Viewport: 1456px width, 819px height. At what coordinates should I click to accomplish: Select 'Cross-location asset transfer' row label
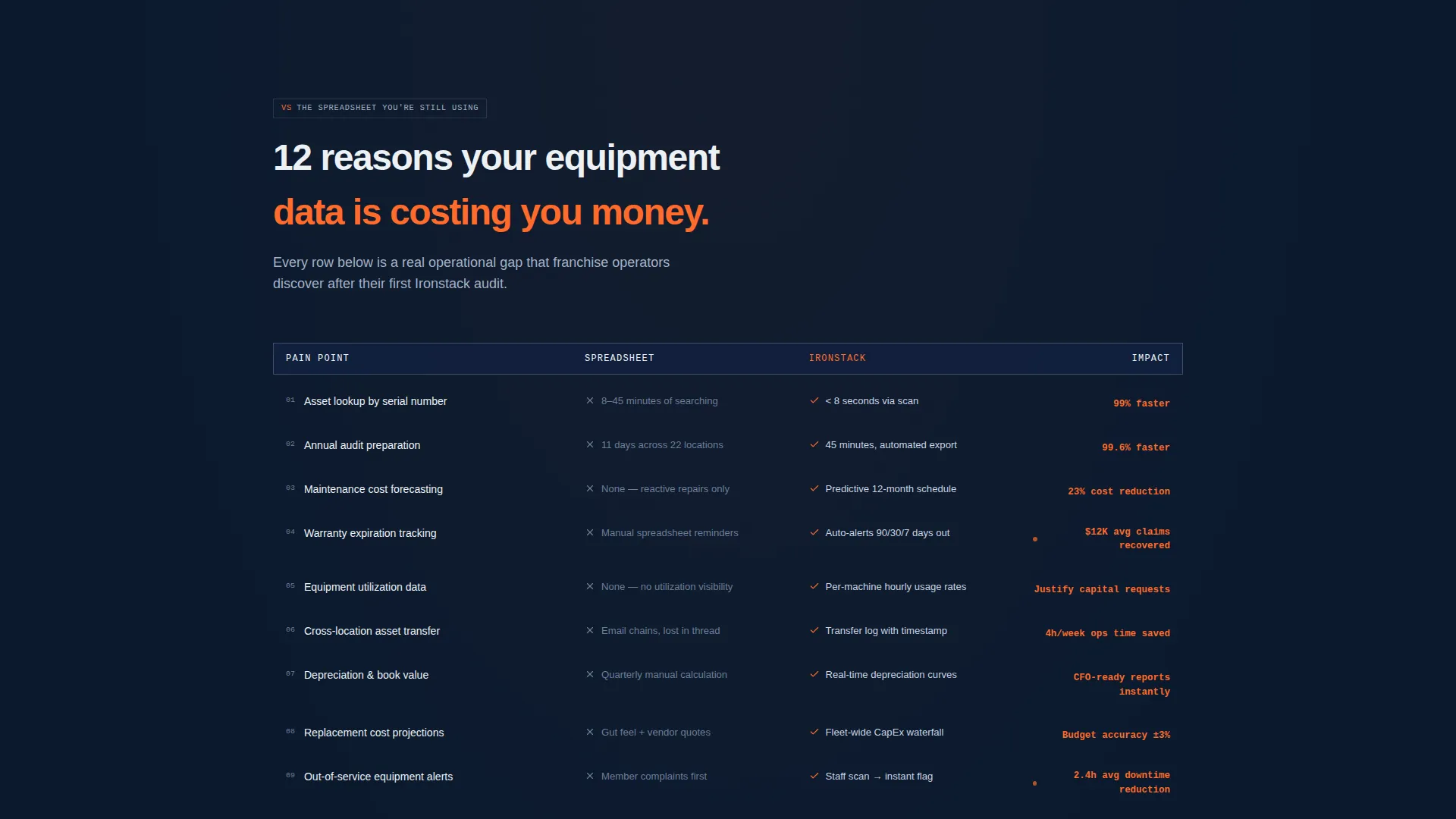click(x=372, y=631)
